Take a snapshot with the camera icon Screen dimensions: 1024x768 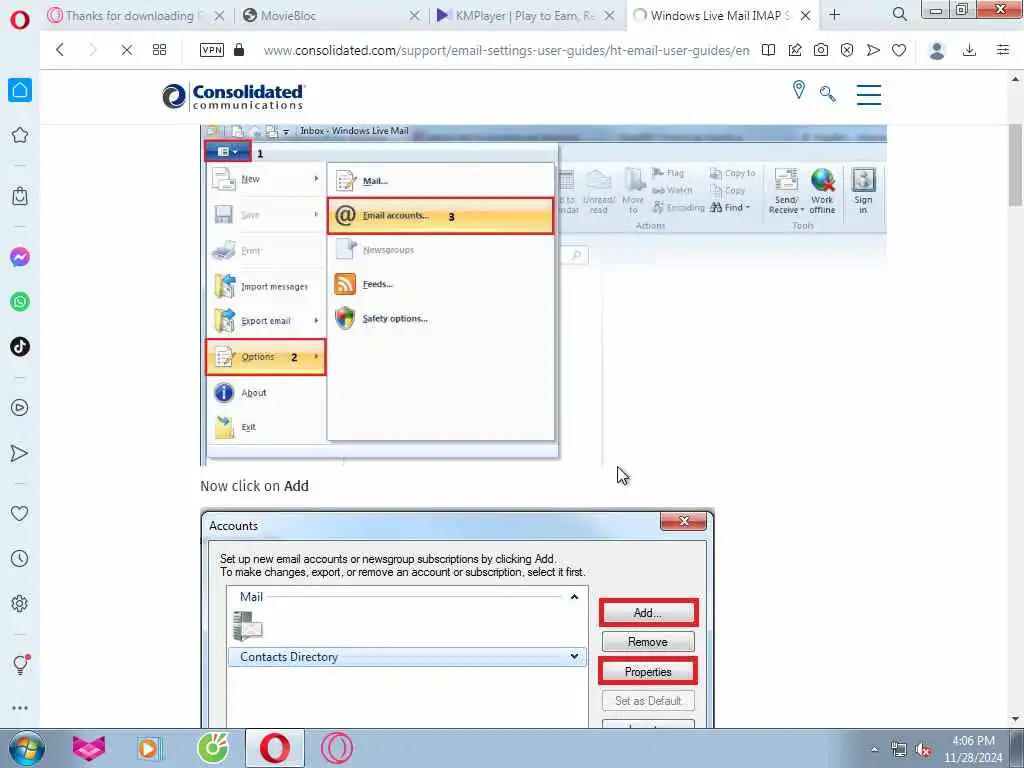pyautogui.click(x=821, y=50)
